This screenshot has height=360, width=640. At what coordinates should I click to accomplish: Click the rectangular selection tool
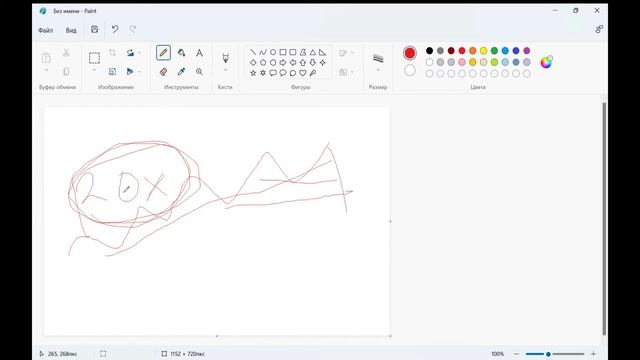point(94,58)
